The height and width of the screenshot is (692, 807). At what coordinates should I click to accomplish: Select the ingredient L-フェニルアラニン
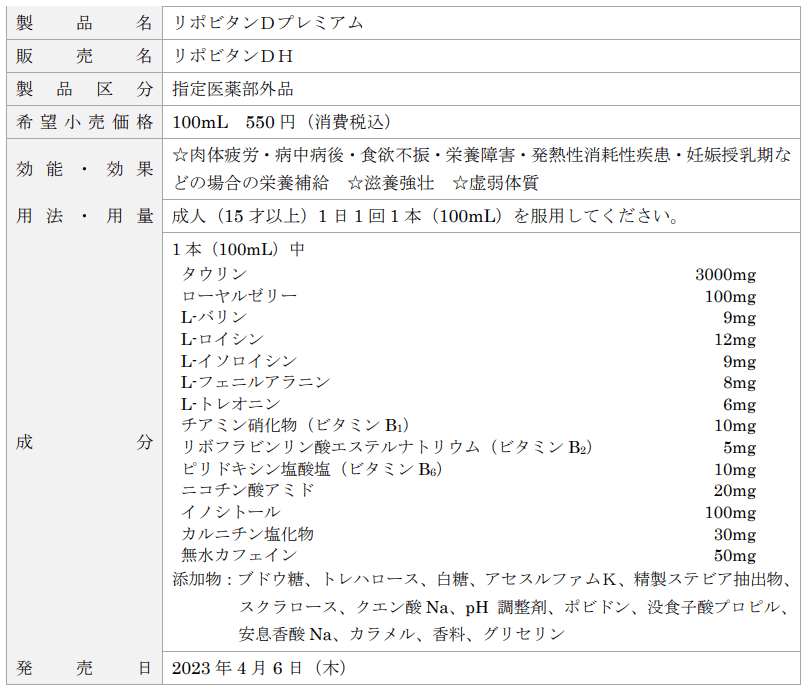pos(256,382)
